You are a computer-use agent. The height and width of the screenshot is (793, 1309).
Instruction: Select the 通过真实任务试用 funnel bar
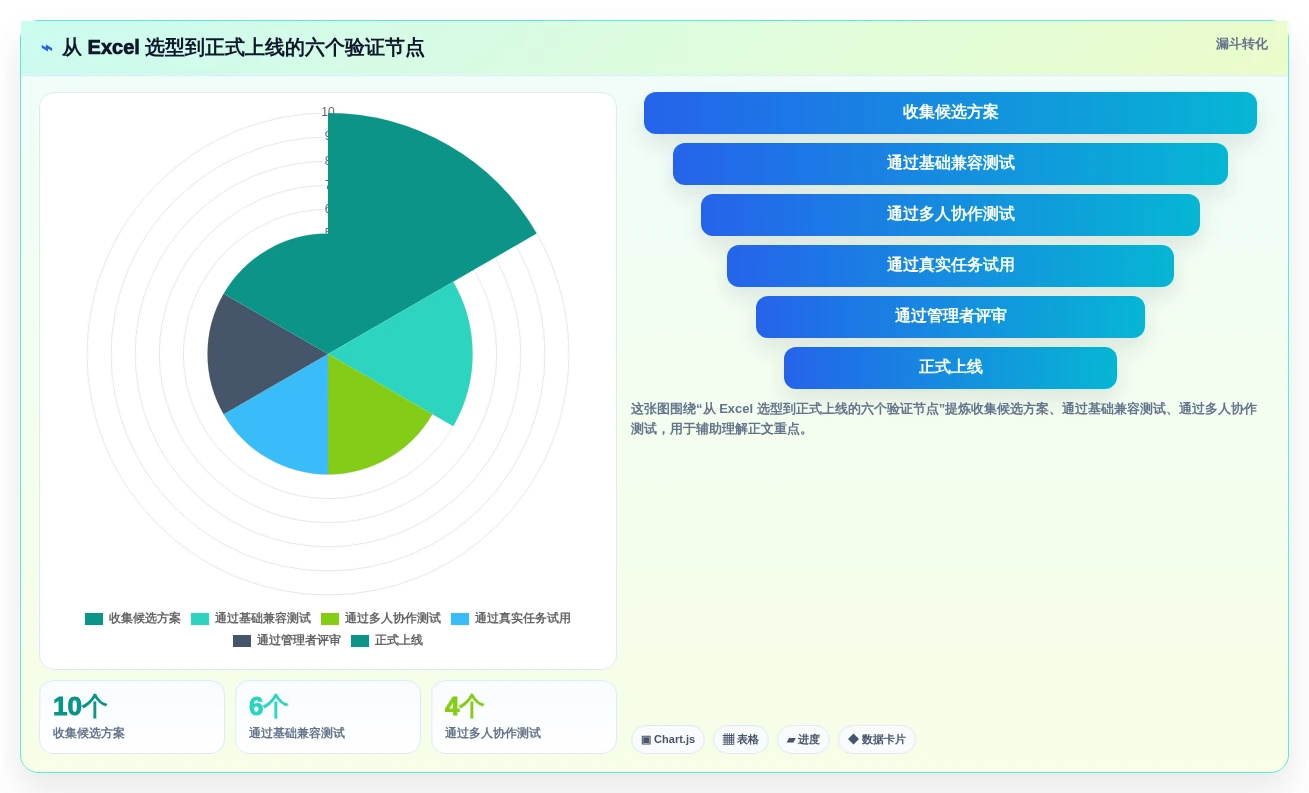[950, 266]
